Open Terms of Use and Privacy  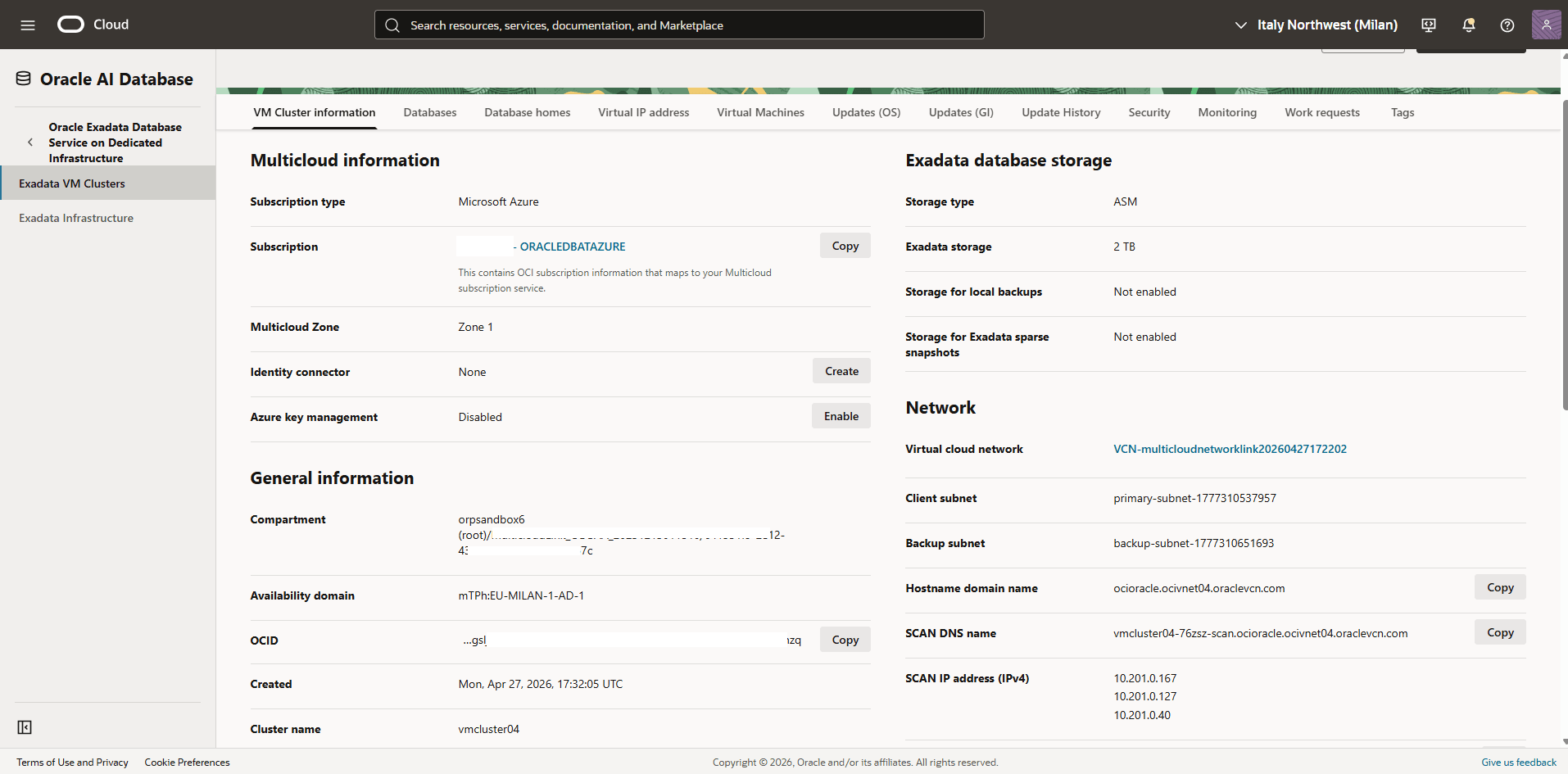pos(72,763)
